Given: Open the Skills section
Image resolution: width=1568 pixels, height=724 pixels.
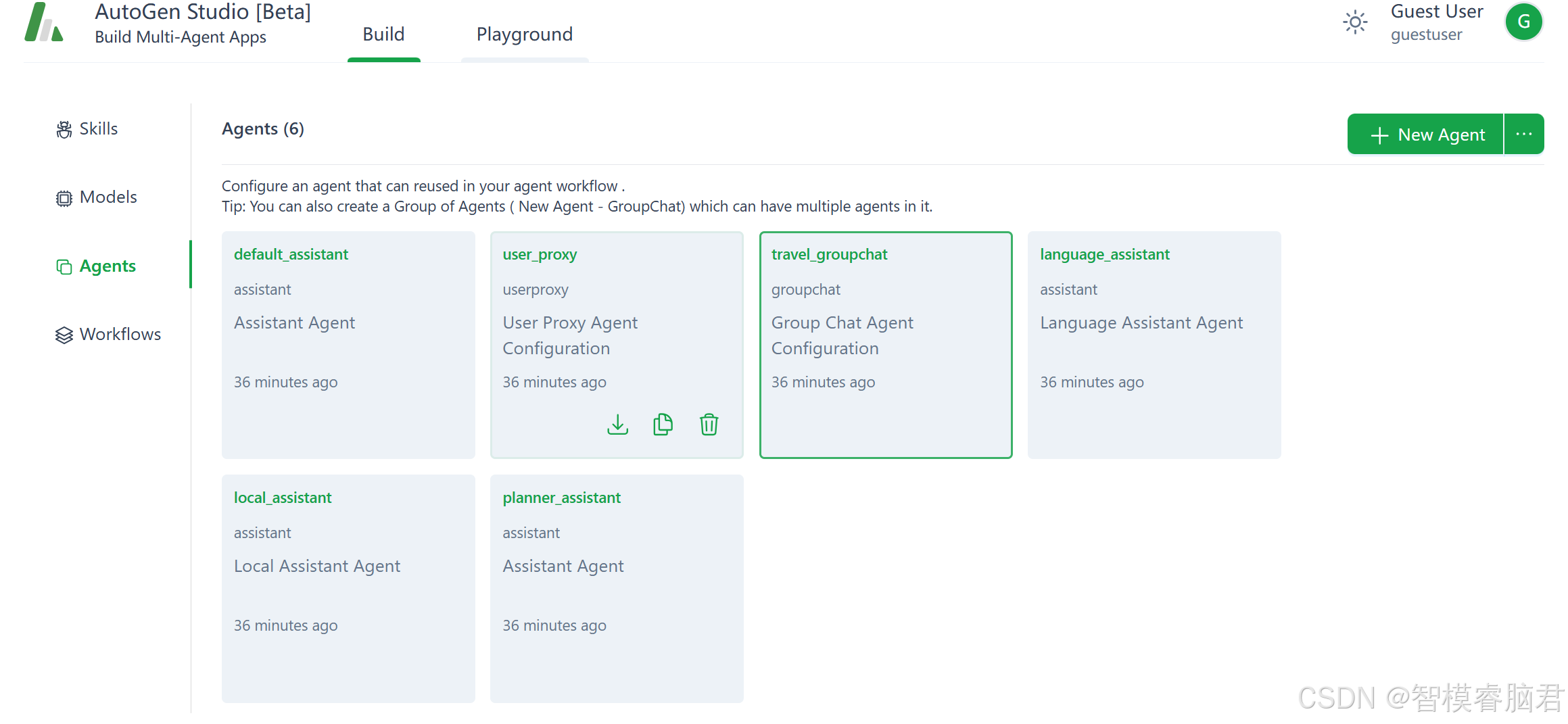Looking at the screenshot, I should point(99,128).
